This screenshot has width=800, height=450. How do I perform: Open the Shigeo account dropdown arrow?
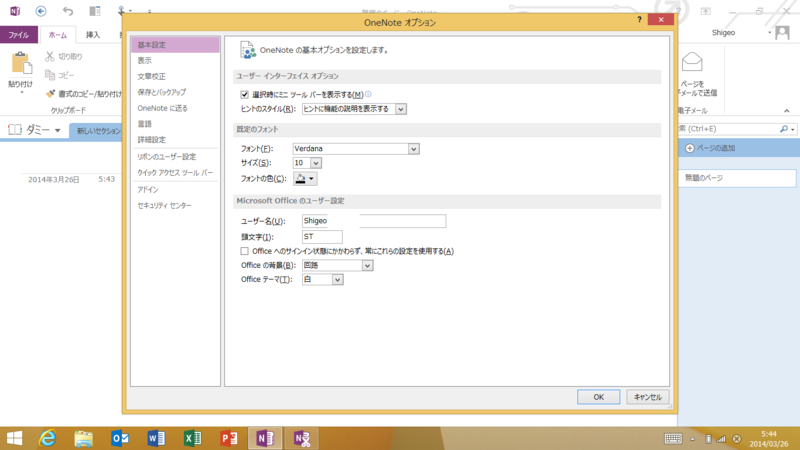click(769, 33)
